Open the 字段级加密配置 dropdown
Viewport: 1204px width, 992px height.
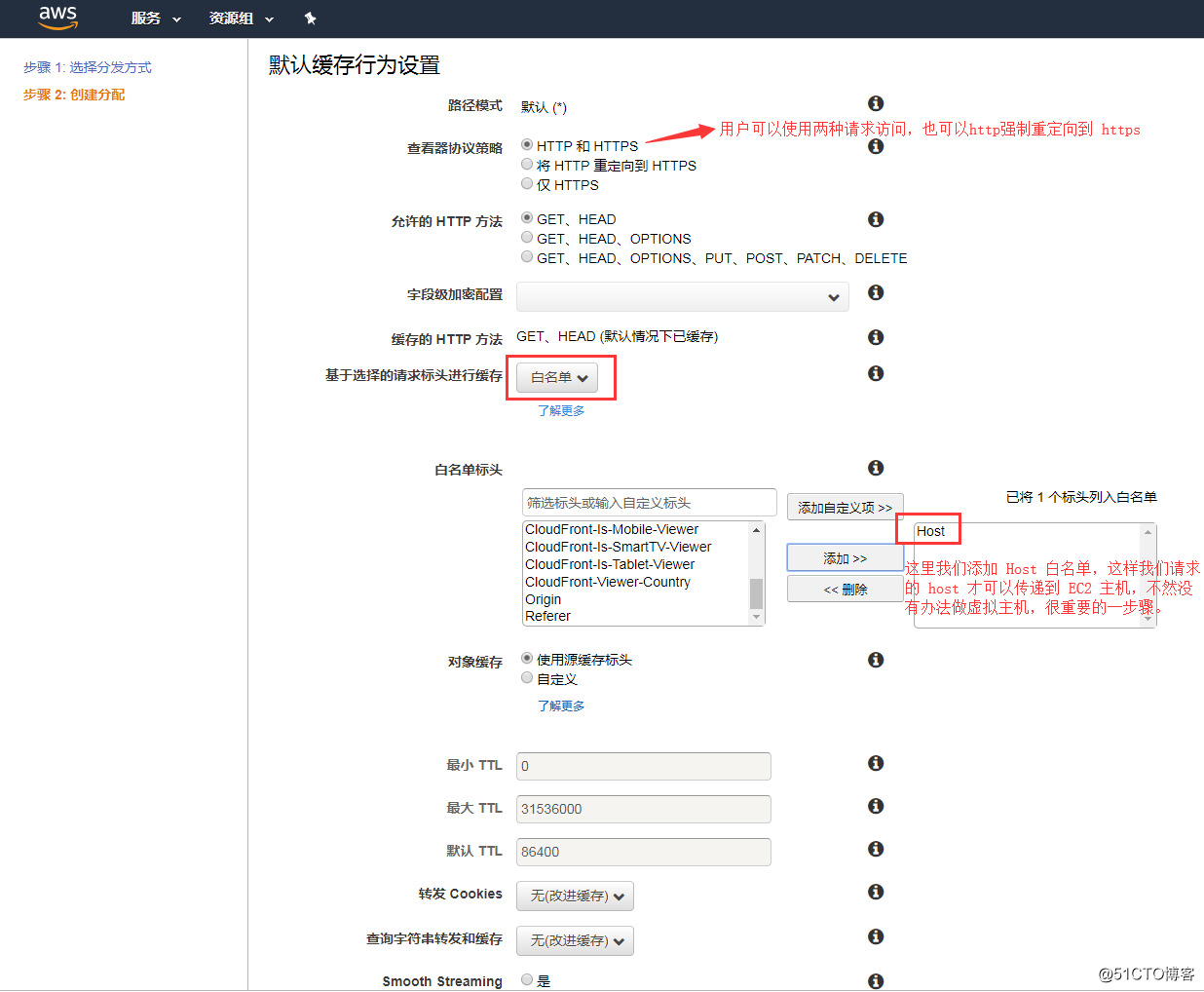point(683,296)
